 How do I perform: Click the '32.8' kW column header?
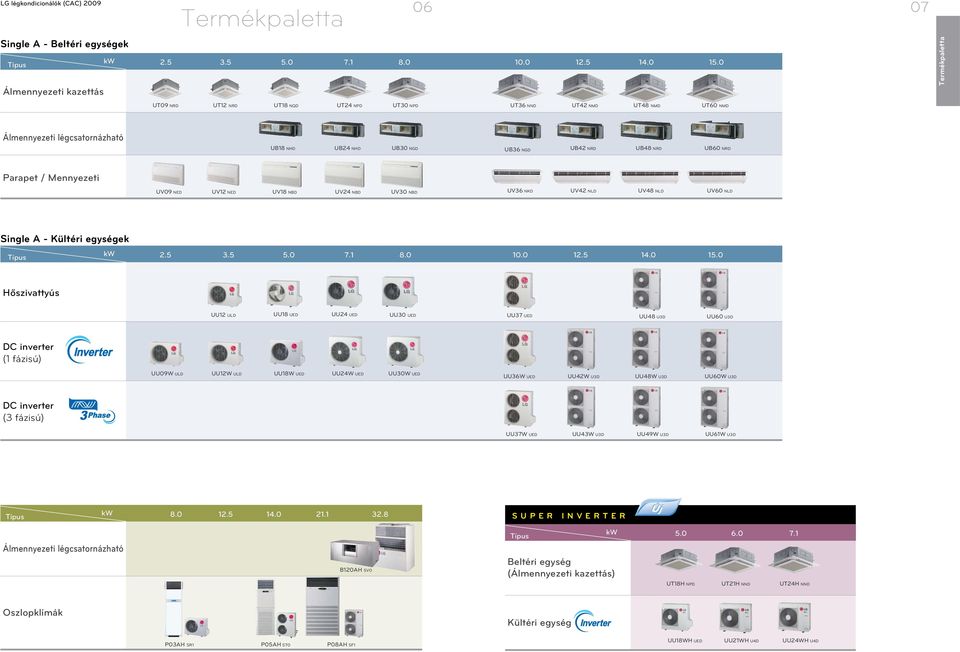tap(380, 514)
